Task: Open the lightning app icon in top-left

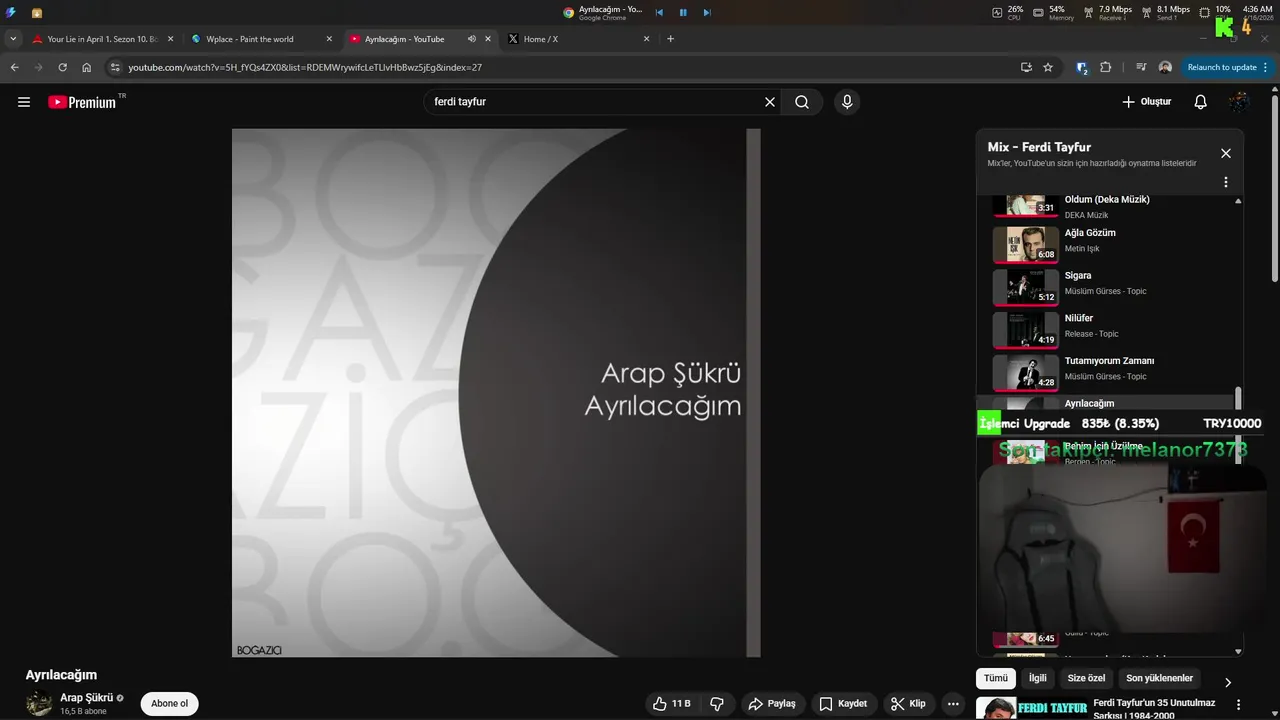Action: [11, 12]
